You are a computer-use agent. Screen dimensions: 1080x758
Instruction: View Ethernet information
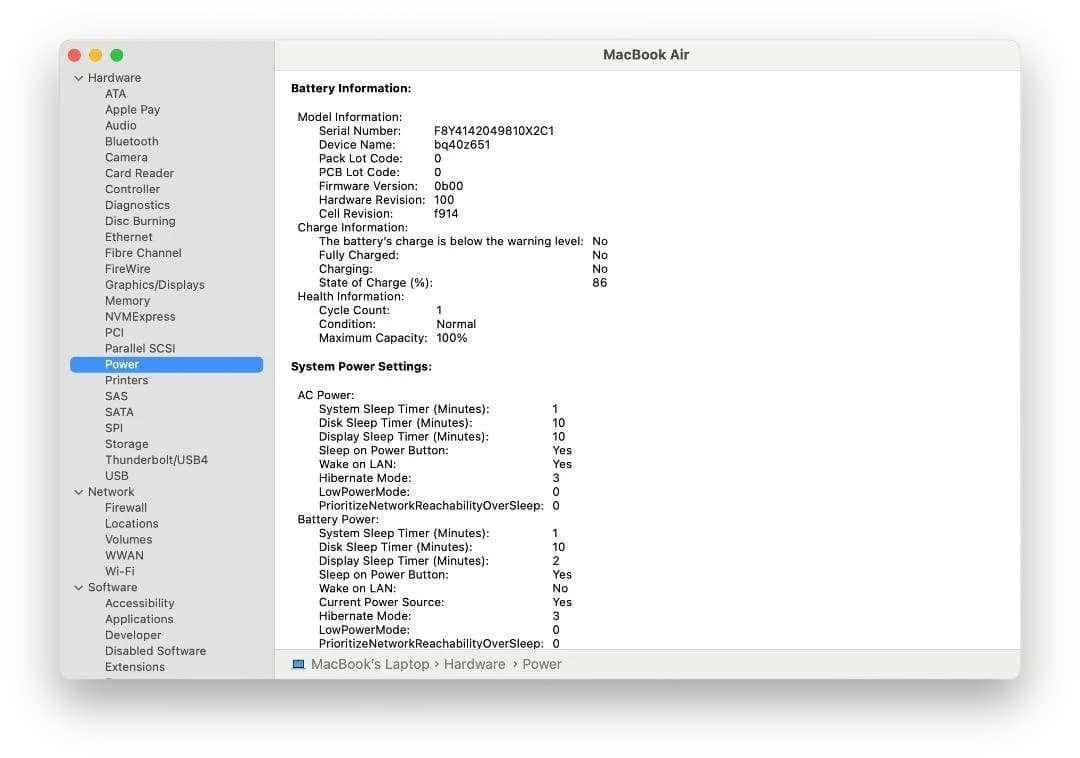[x=128, y=236]
